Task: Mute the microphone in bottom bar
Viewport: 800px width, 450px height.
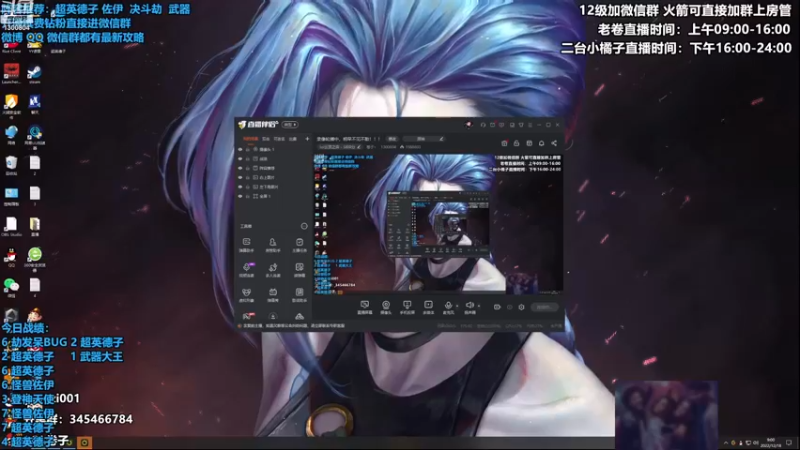Action: pos(448,307)
